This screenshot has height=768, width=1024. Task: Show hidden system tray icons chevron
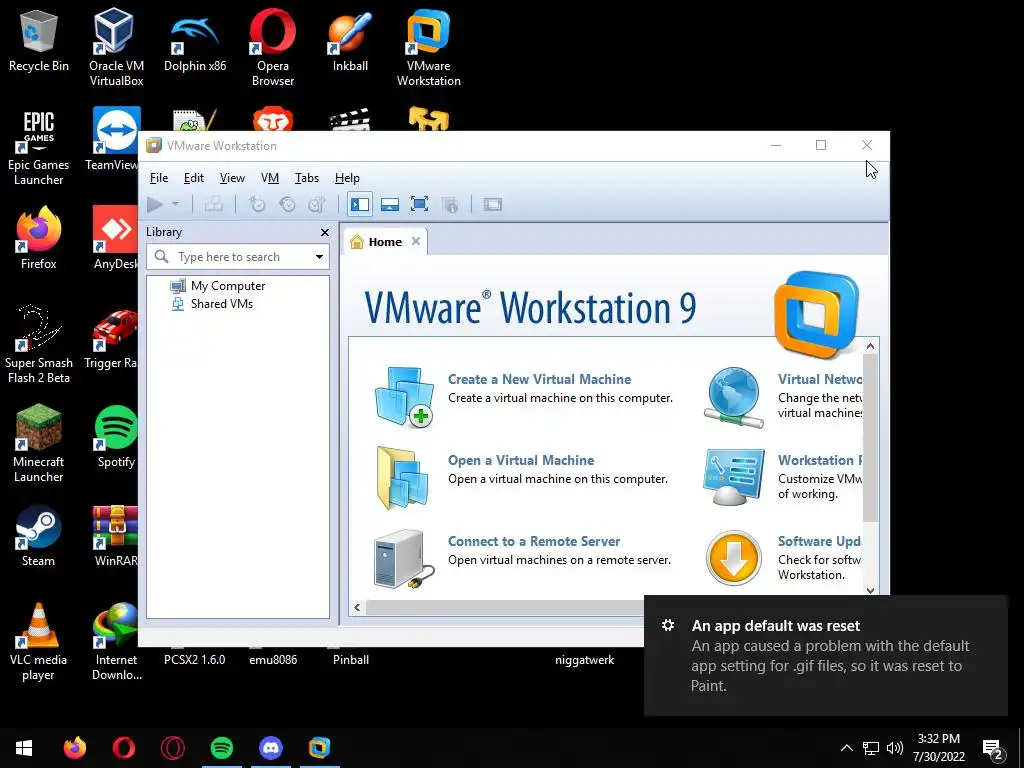846,748
